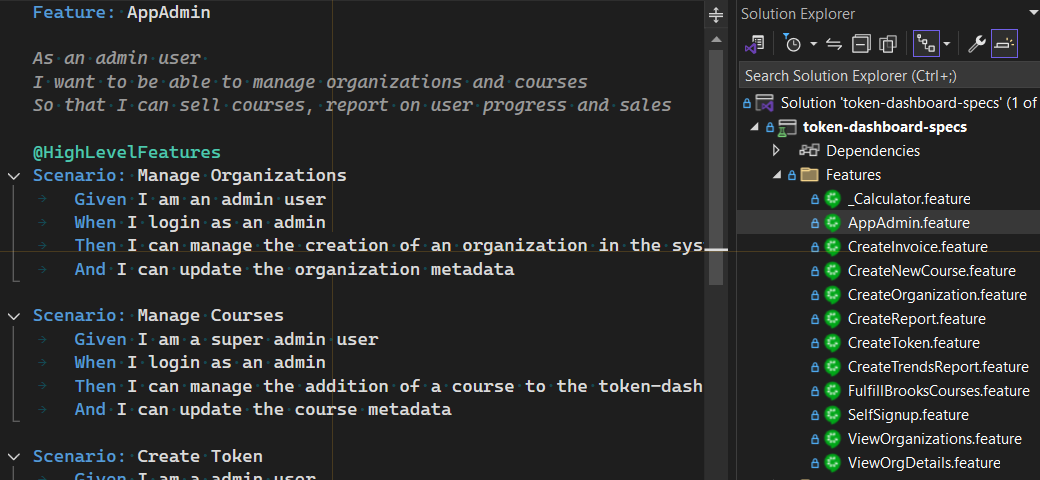Click the Search Solution Explorer field
Viewport: 1040px width, 480px height.
click(889, 76)
